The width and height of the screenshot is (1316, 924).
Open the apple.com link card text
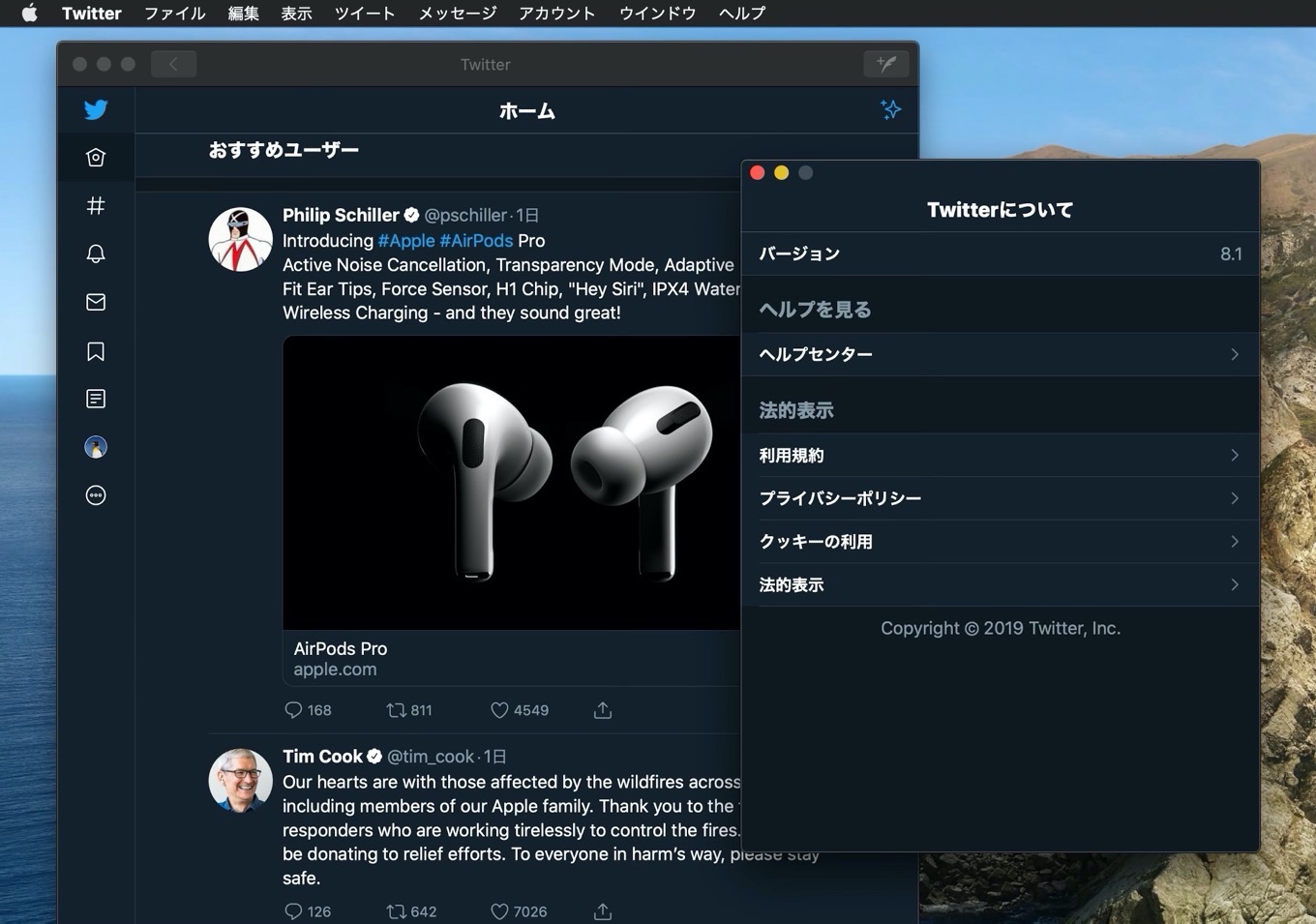click(335, 670)
